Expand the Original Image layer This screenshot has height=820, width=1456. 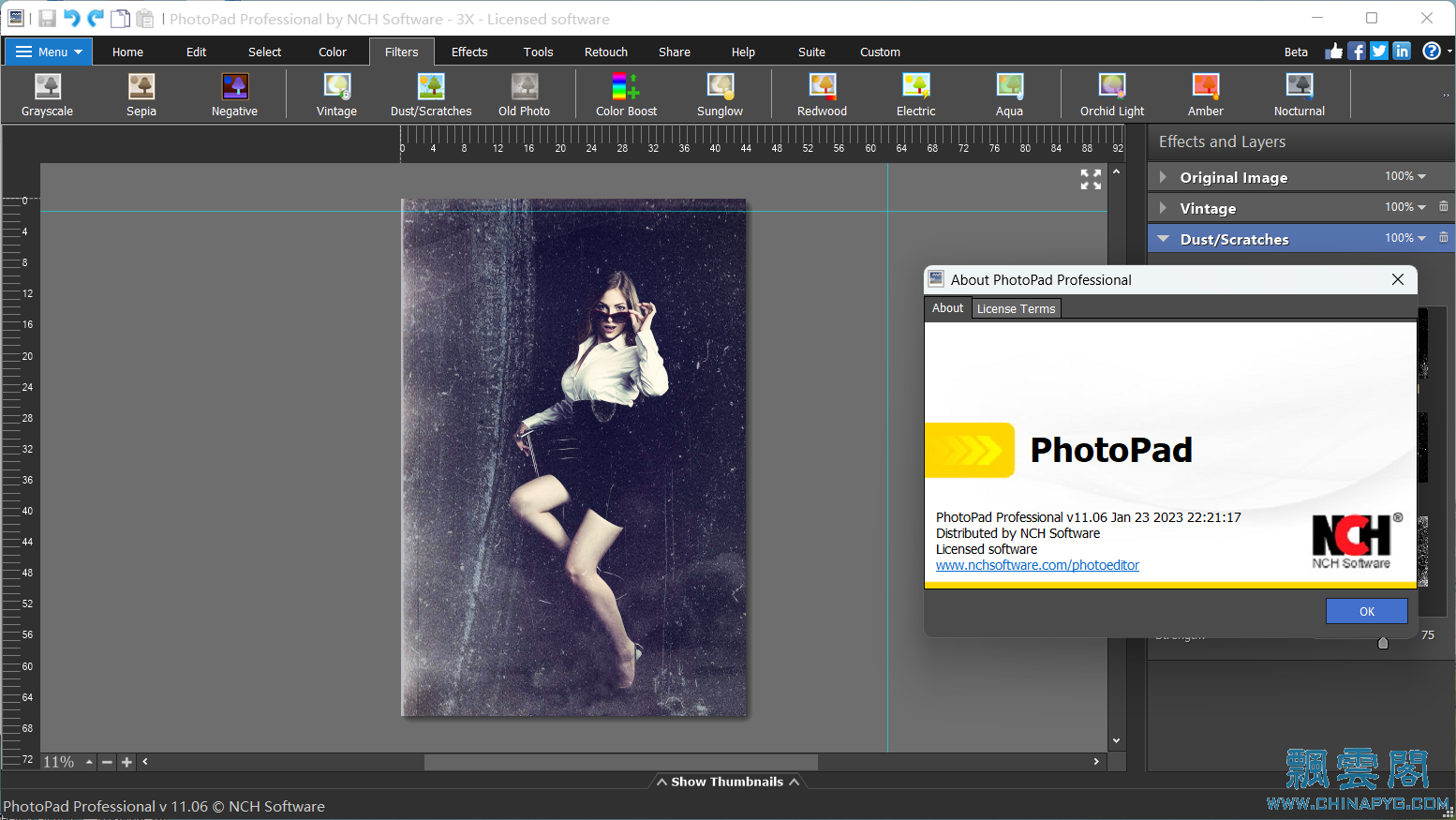(1163, 177)
